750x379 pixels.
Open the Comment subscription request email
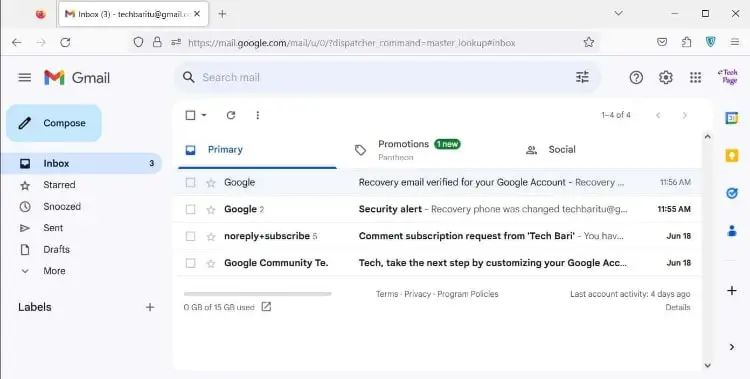pos(438,236)
